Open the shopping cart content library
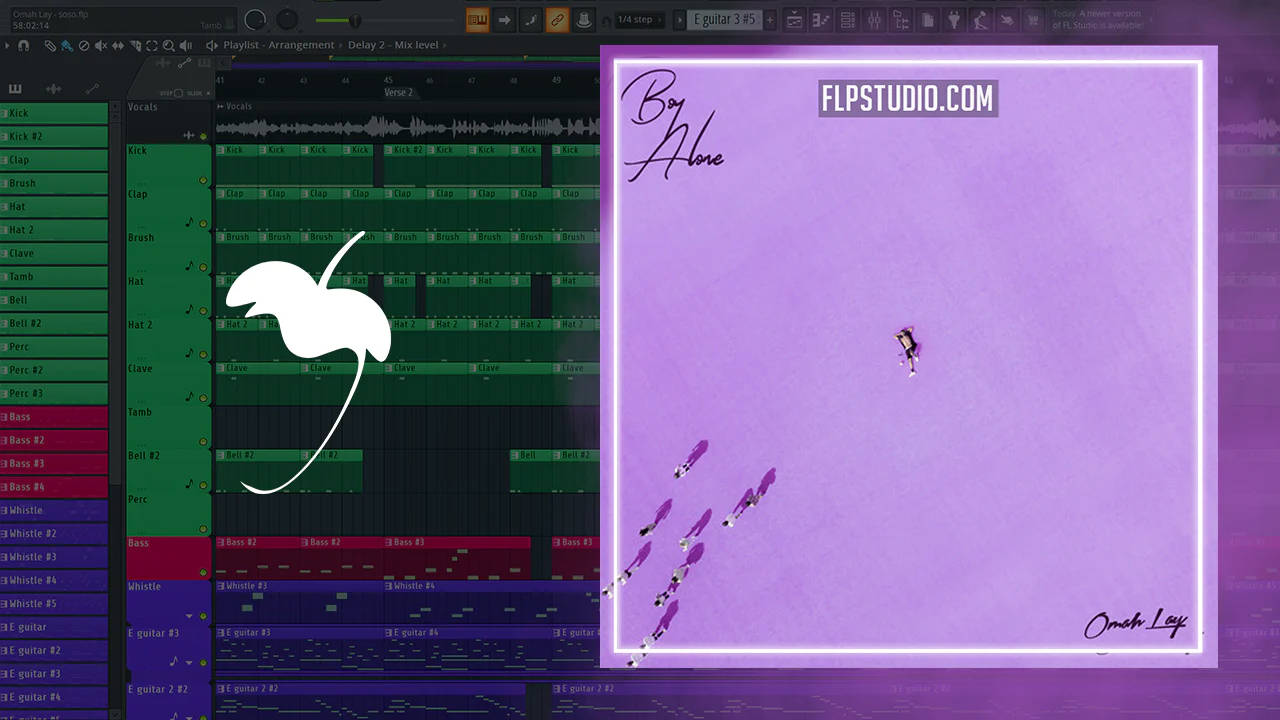 [1032, 19]
